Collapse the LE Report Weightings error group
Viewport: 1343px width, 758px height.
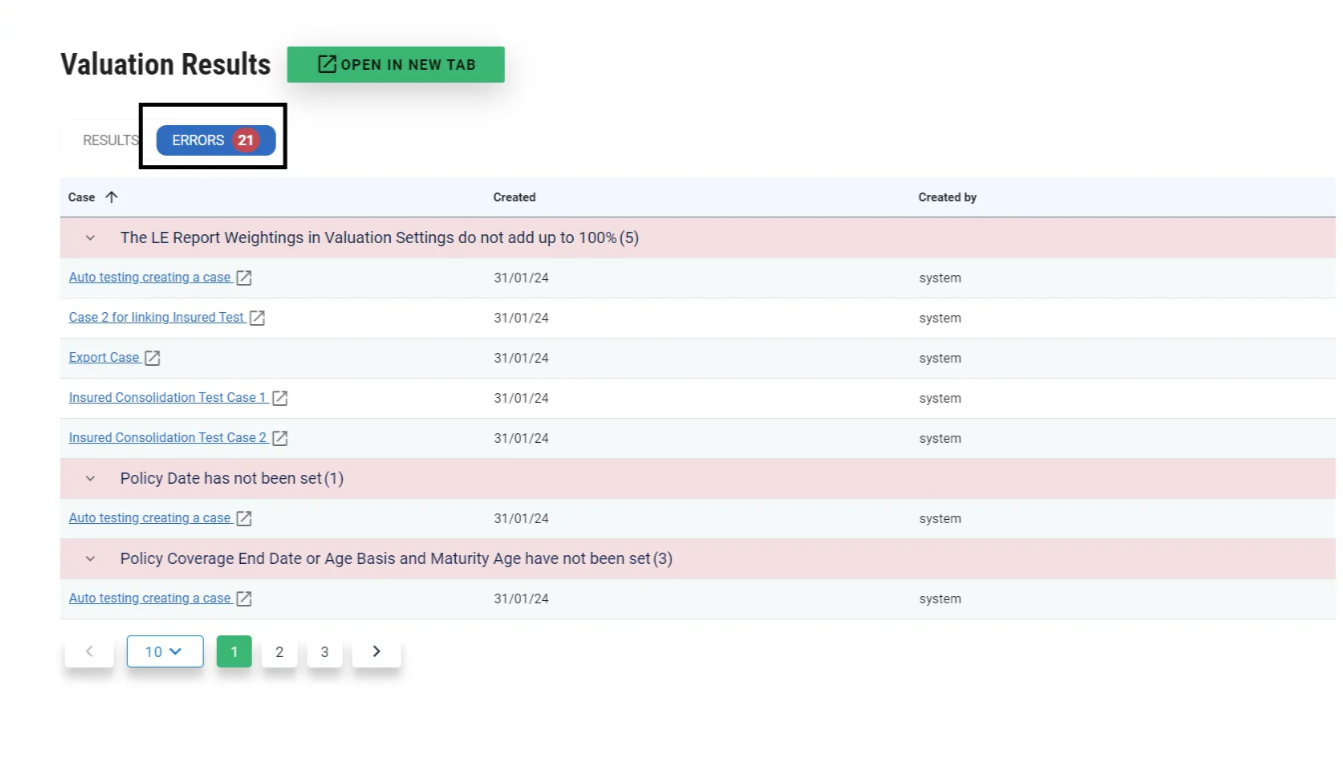(x=90, y=238)
